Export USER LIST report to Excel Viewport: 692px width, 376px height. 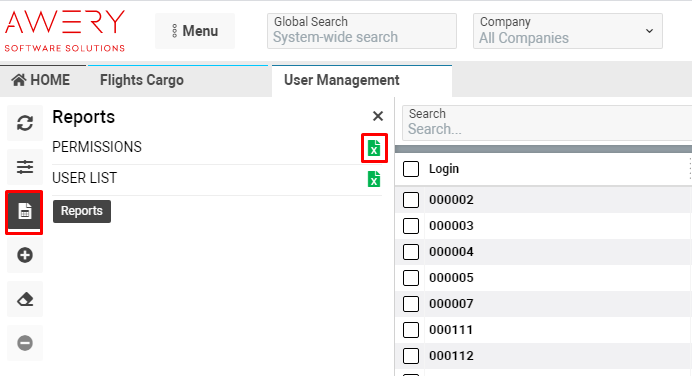click(x=374, y=179)
